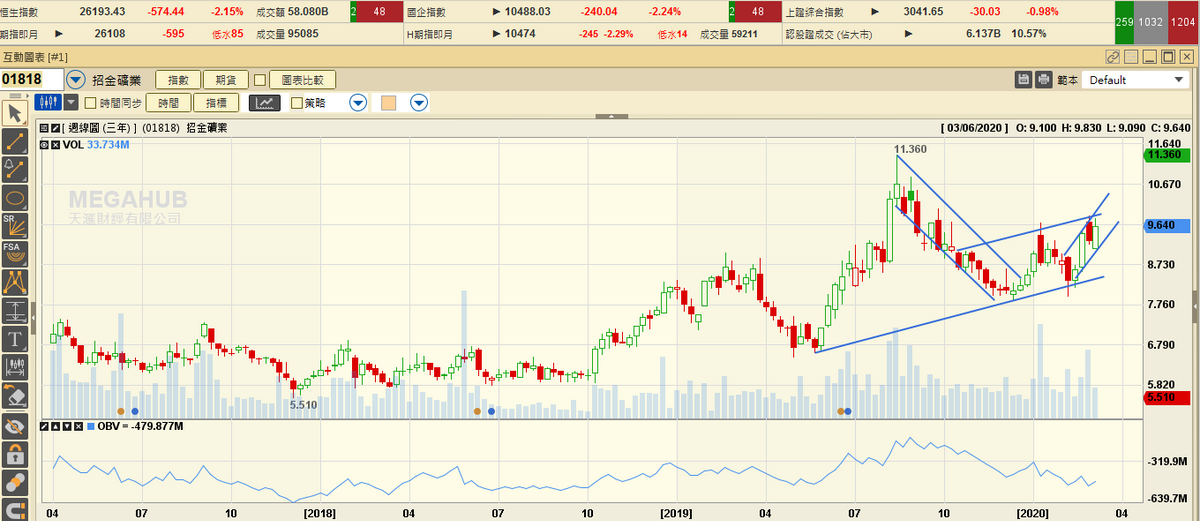This screenshot has height=521, width=1200.
Task: Click stock code input field 01818
Action: click(32, 80)
